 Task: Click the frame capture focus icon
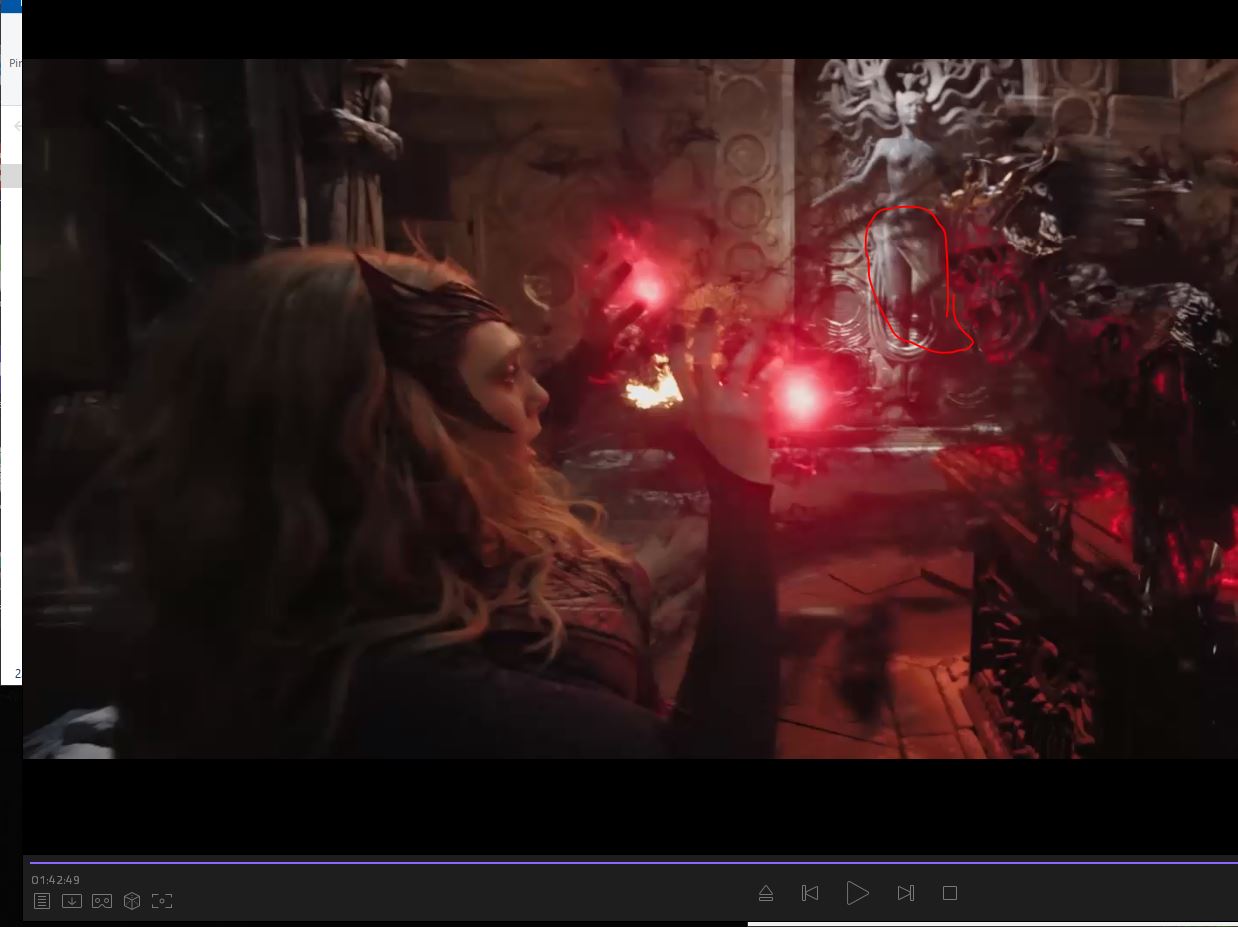(x=162, y=901)
